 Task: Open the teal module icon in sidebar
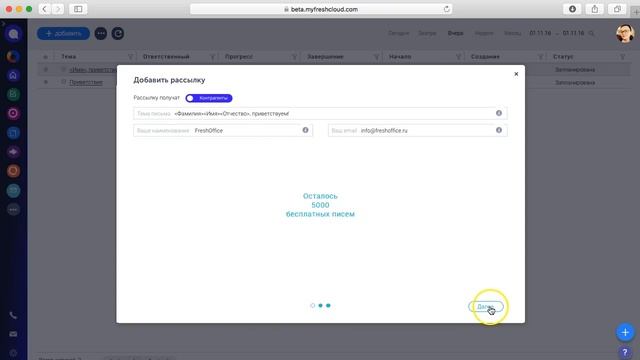13,190
